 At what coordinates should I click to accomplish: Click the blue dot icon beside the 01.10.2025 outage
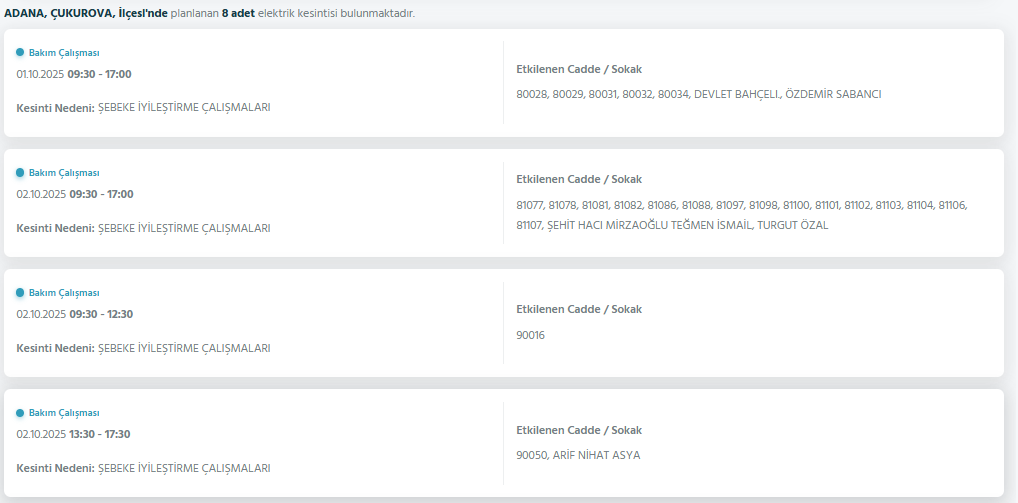pos(20,52)
